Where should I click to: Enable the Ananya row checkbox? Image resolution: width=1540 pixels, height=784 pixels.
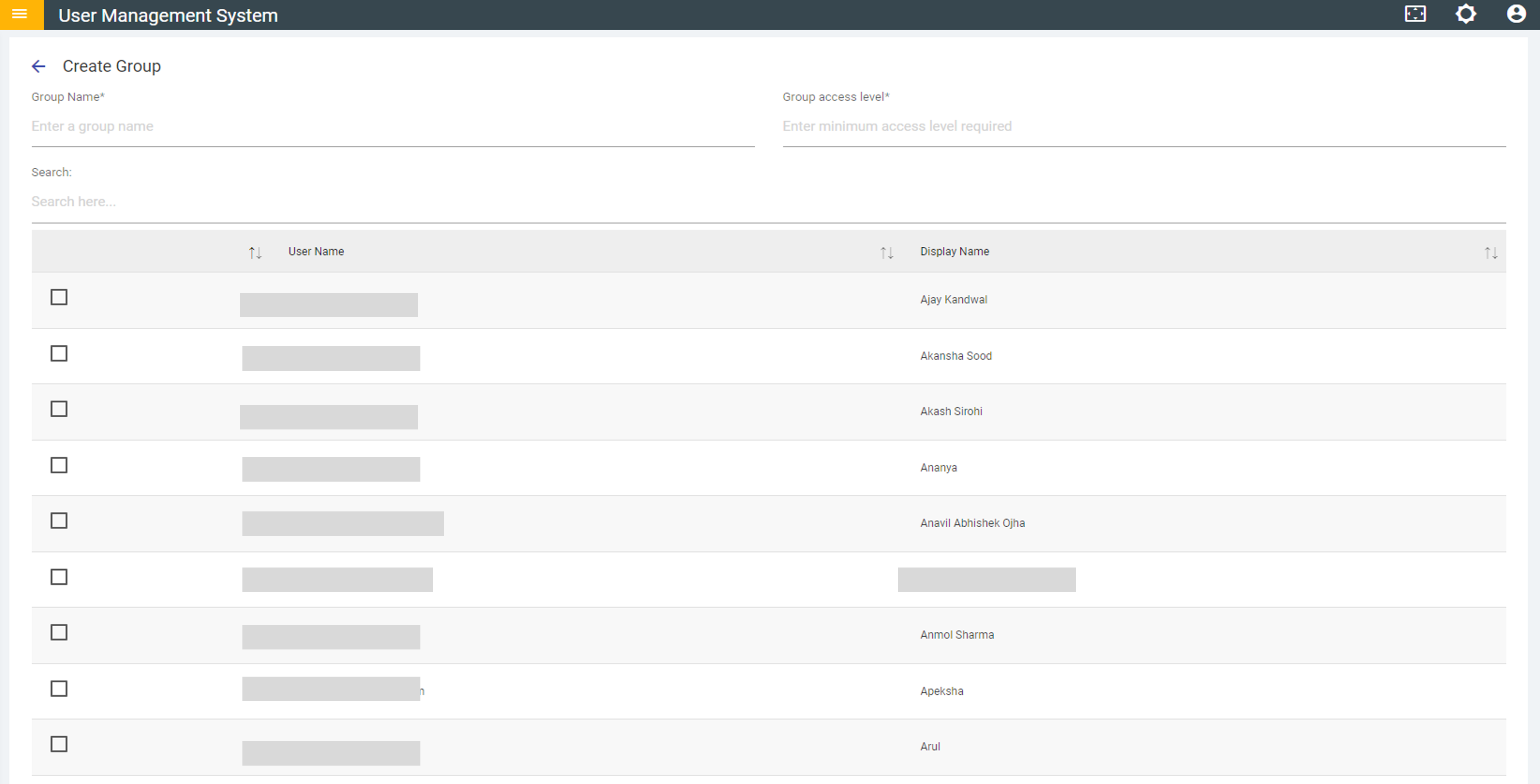click(59, 465)
